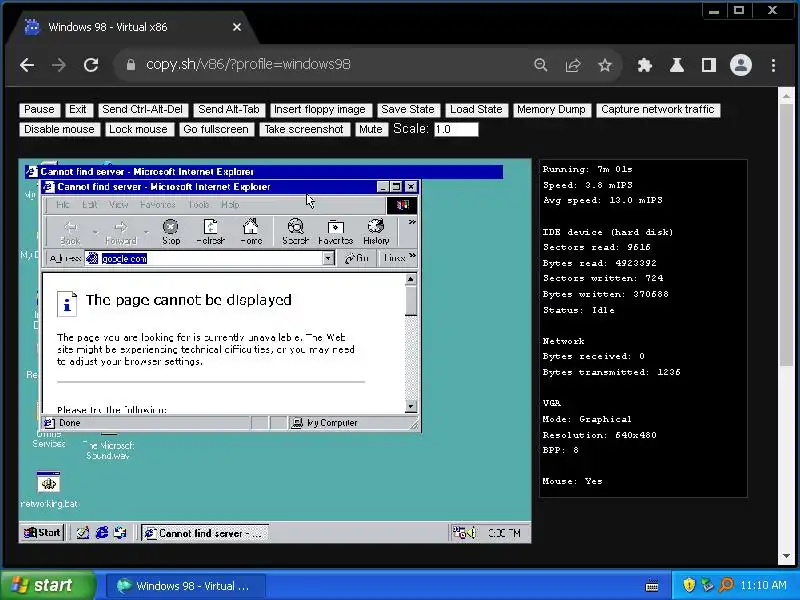Send Ctrl-Alt-Del to the emulator
The image size is (800, 600).
(142, 110)
